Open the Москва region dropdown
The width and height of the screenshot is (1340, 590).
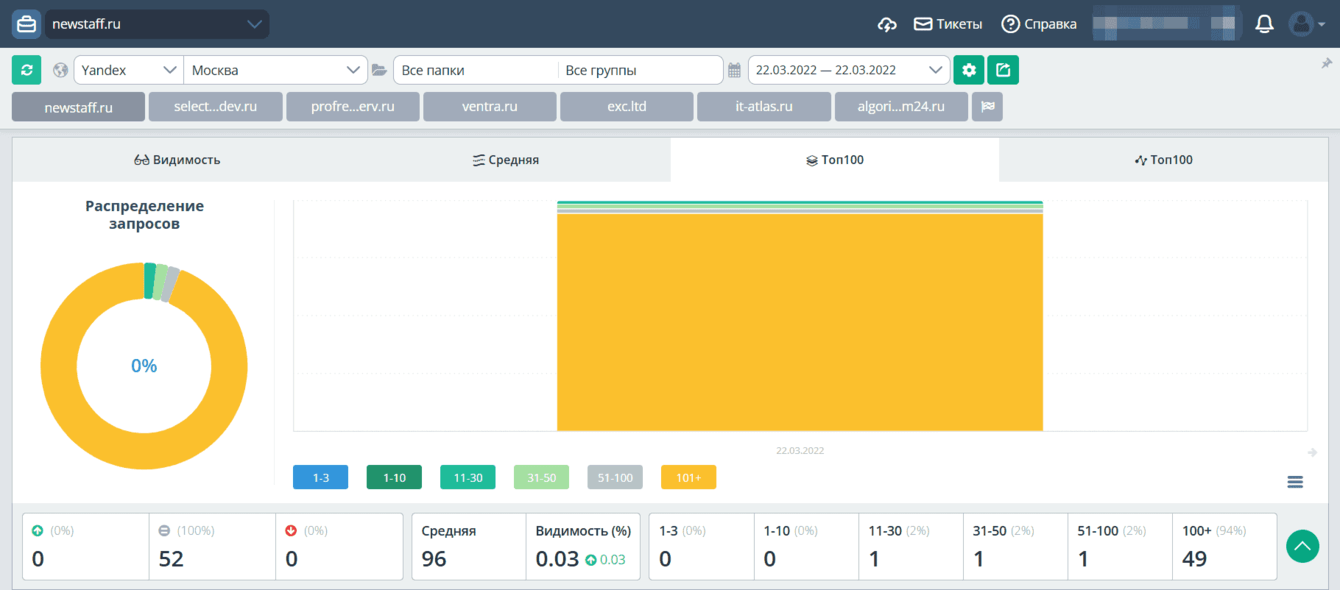click(x=276, y=70)
